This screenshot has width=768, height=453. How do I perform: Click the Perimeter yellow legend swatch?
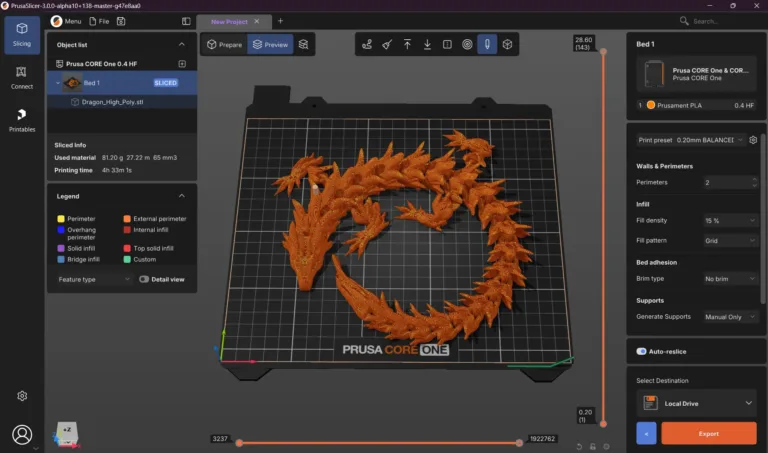click(61, 219)
